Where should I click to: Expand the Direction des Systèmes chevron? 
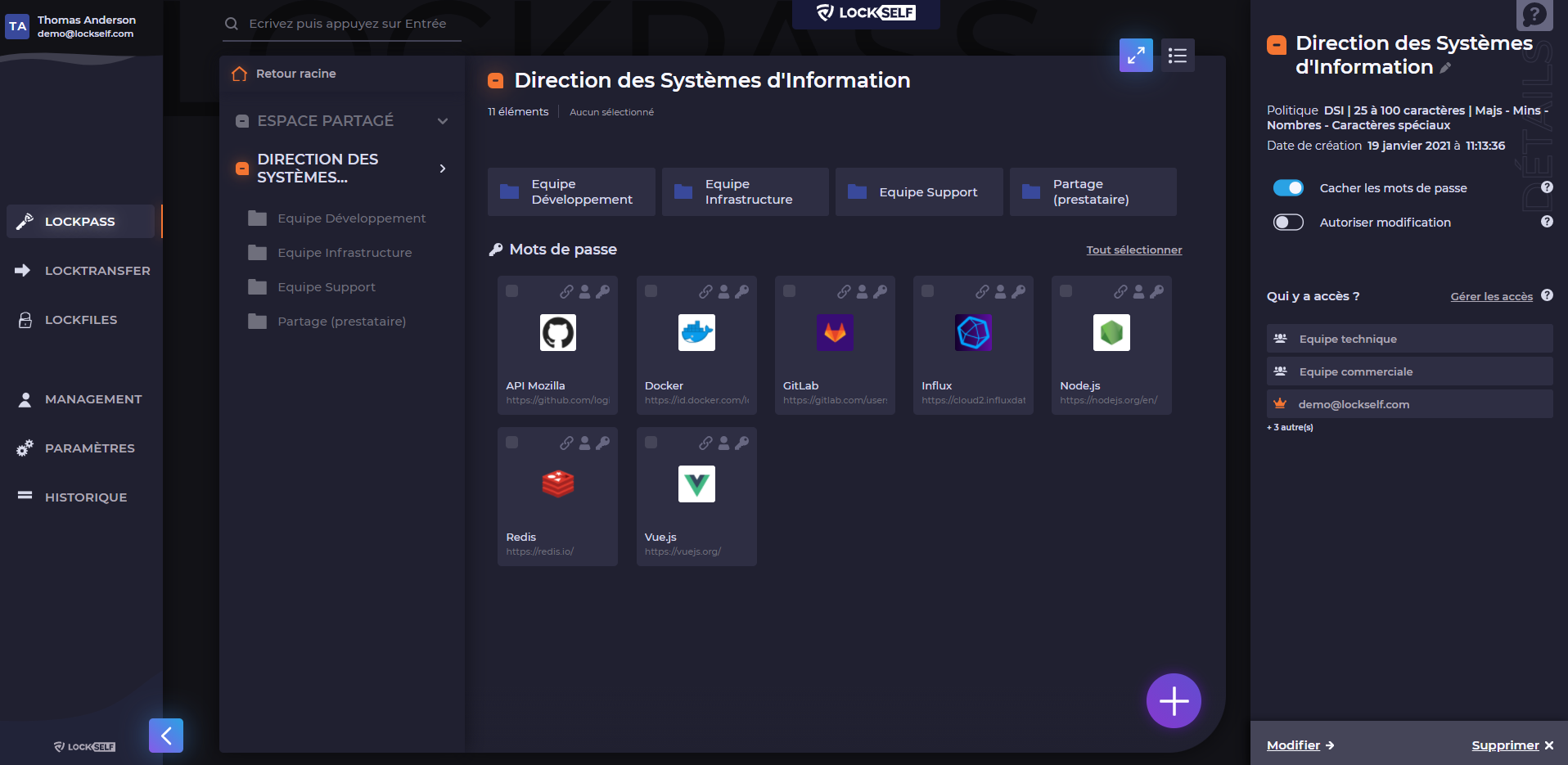pos(443,169)
